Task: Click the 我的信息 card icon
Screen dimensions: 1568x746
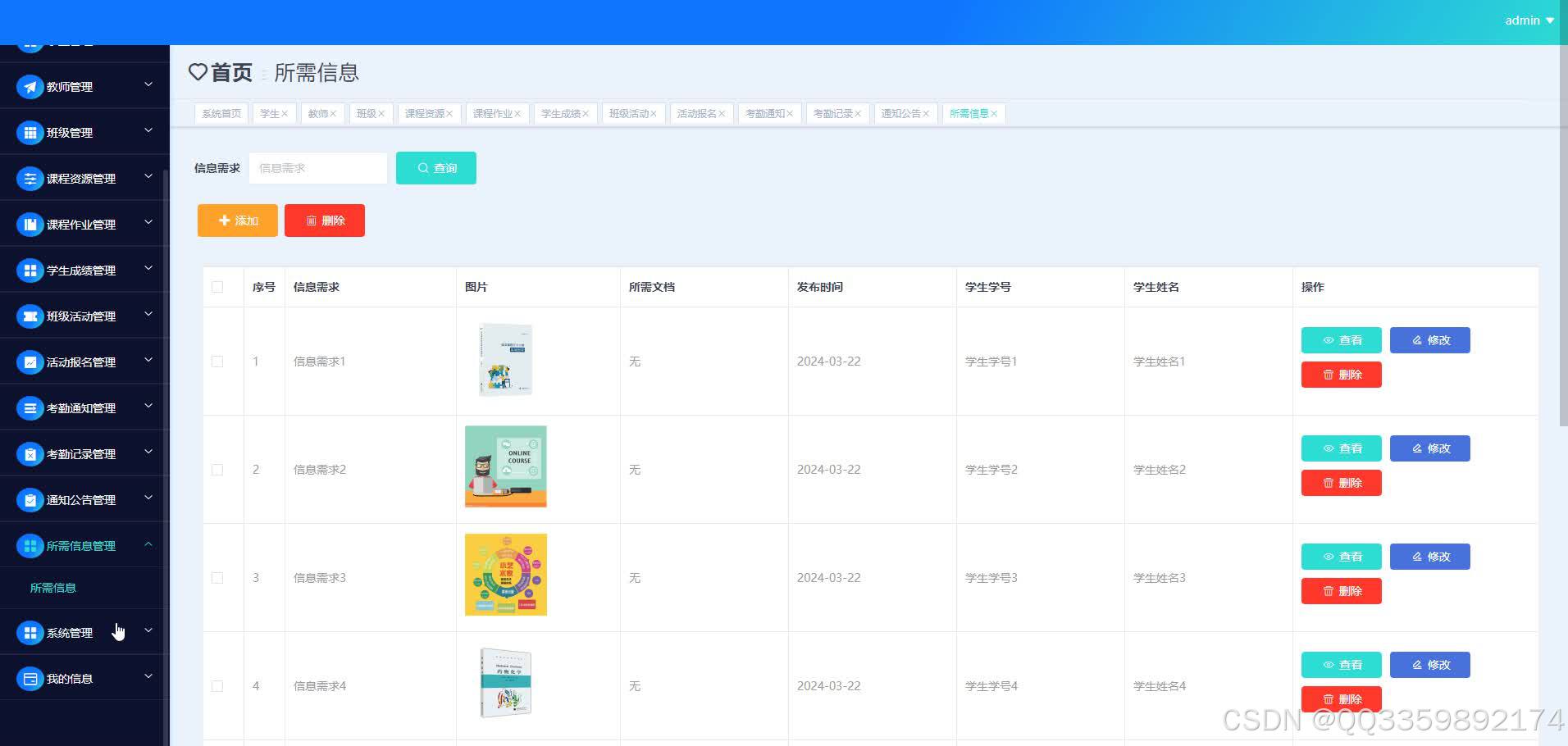Action: pyautogui.click(x=30, y=679)
